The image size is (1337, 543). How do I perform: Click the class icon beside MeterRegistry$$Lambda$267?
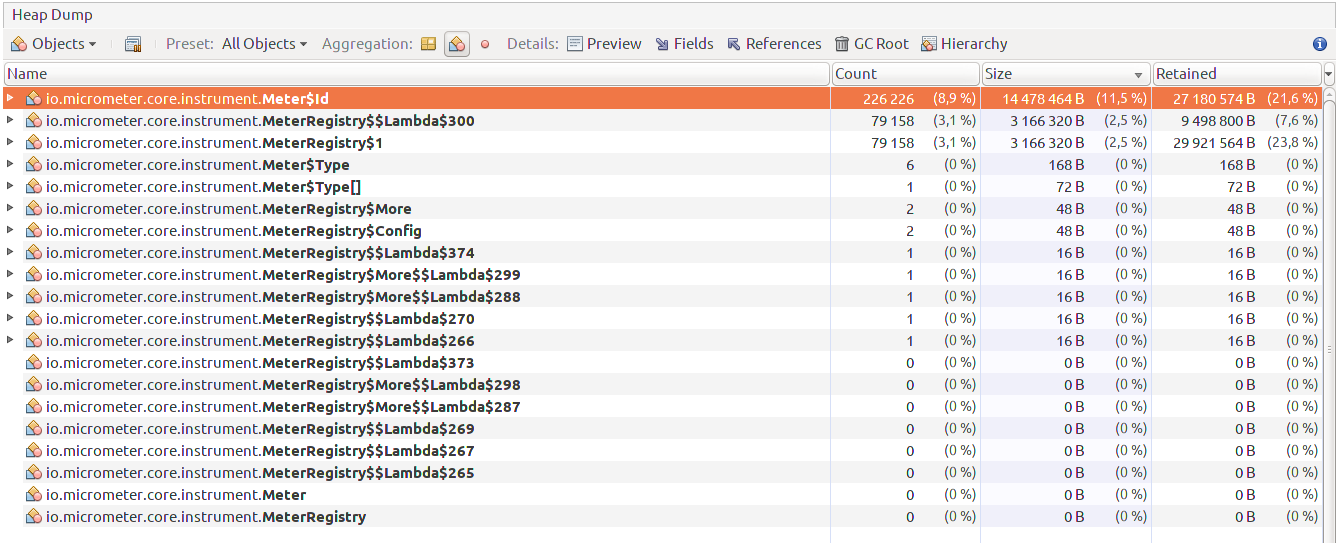click(x=33, y=451)
